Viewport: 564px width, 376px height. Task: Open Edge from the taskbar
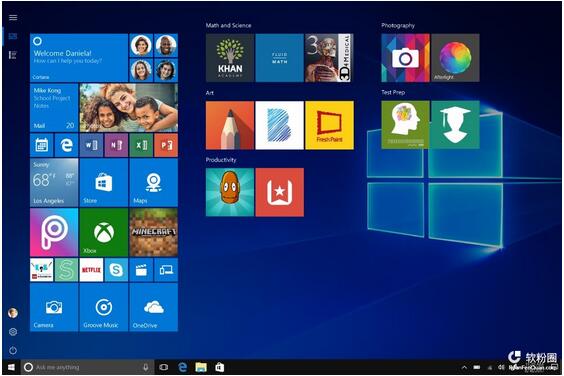click(x=183, y=367)
